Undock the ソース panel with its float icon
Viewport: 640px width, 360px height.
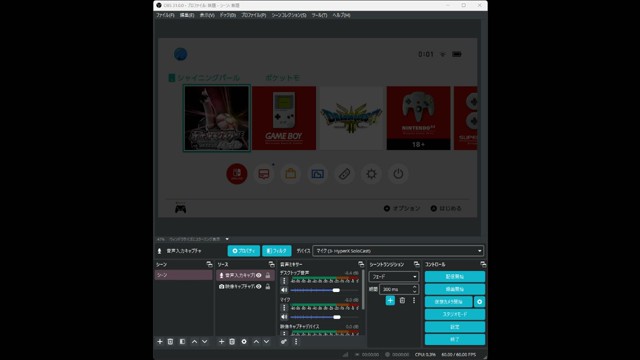tap(271, 264)
